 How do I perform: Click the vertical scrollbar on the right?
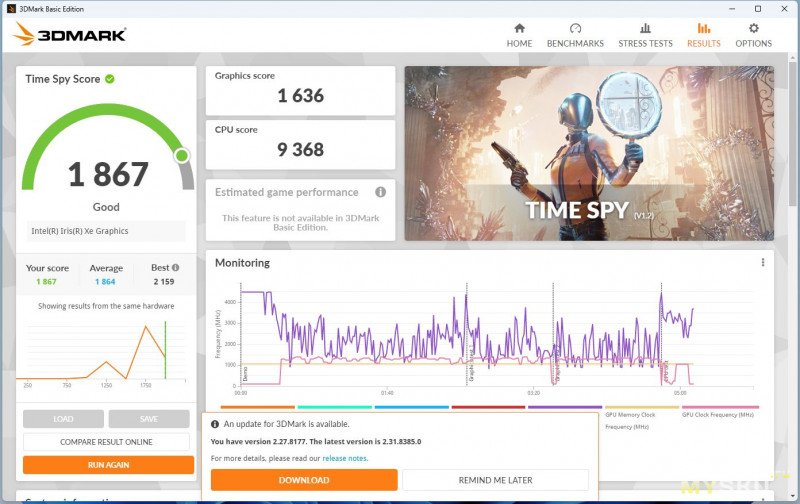pyautogui.click(x=792, y=133)
